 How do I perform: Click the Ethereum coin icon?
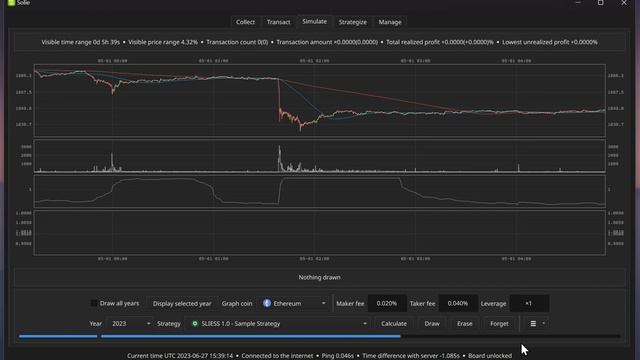pyautogui.click(x=267, y=303)
